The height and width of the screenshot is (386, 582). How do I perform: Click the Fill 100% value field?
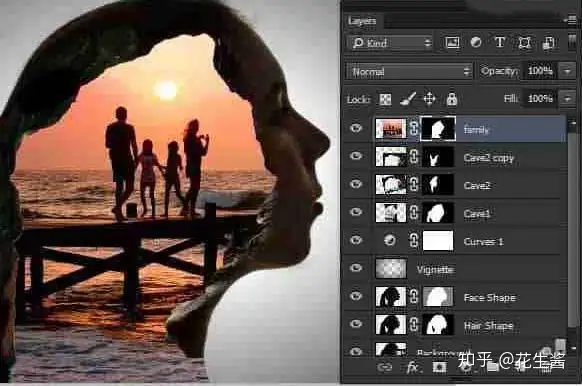coord(540,99)
